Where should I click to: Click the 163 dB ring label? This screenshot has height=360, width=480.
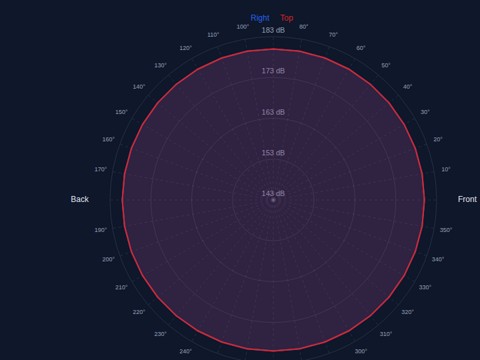tap(273, 112)
